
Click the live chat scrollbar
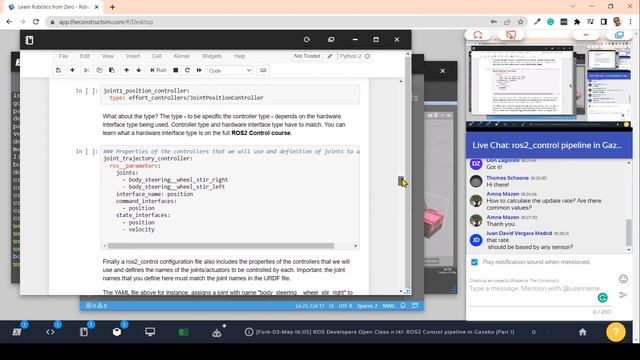coord(629,233)
